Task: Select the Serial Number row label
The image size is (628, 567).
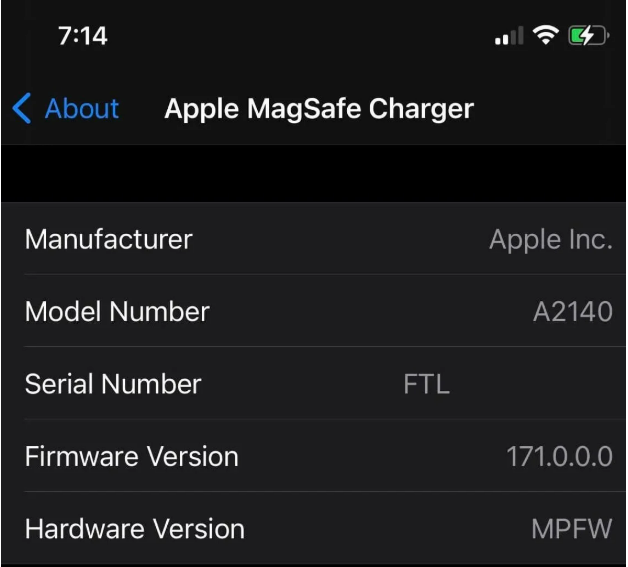Action: click(113, 384)
